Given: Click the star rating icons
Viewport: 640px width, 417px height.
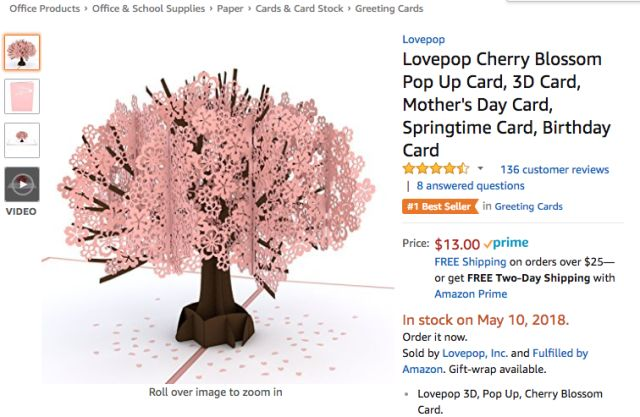Looking at the screenshot, I should pyautogui.click(x=436, y=168).
